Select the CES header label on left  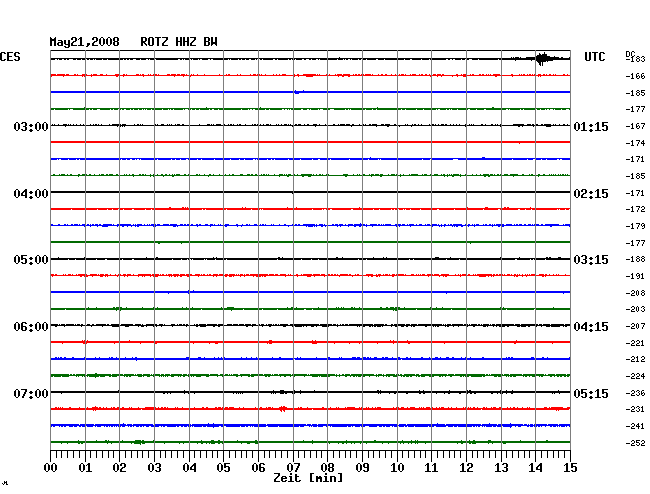pyautogui.click(x=10, y=57)
